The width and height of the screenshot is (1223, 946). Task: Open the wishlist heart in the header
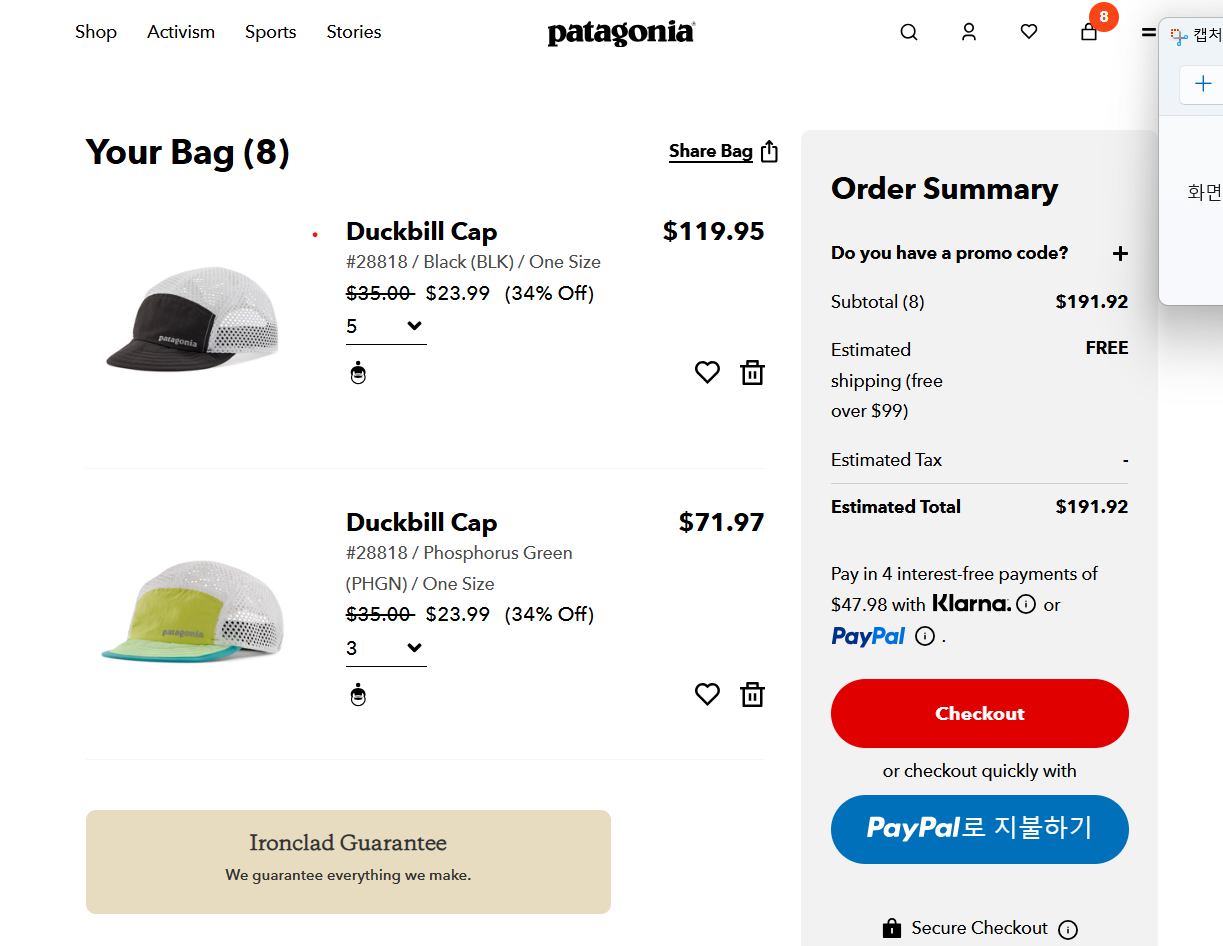[1028, 32]
